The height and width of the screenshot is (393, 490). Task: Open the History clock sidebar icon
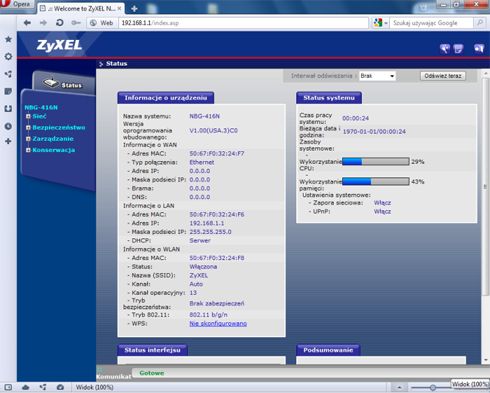click(x=8, y=126)
